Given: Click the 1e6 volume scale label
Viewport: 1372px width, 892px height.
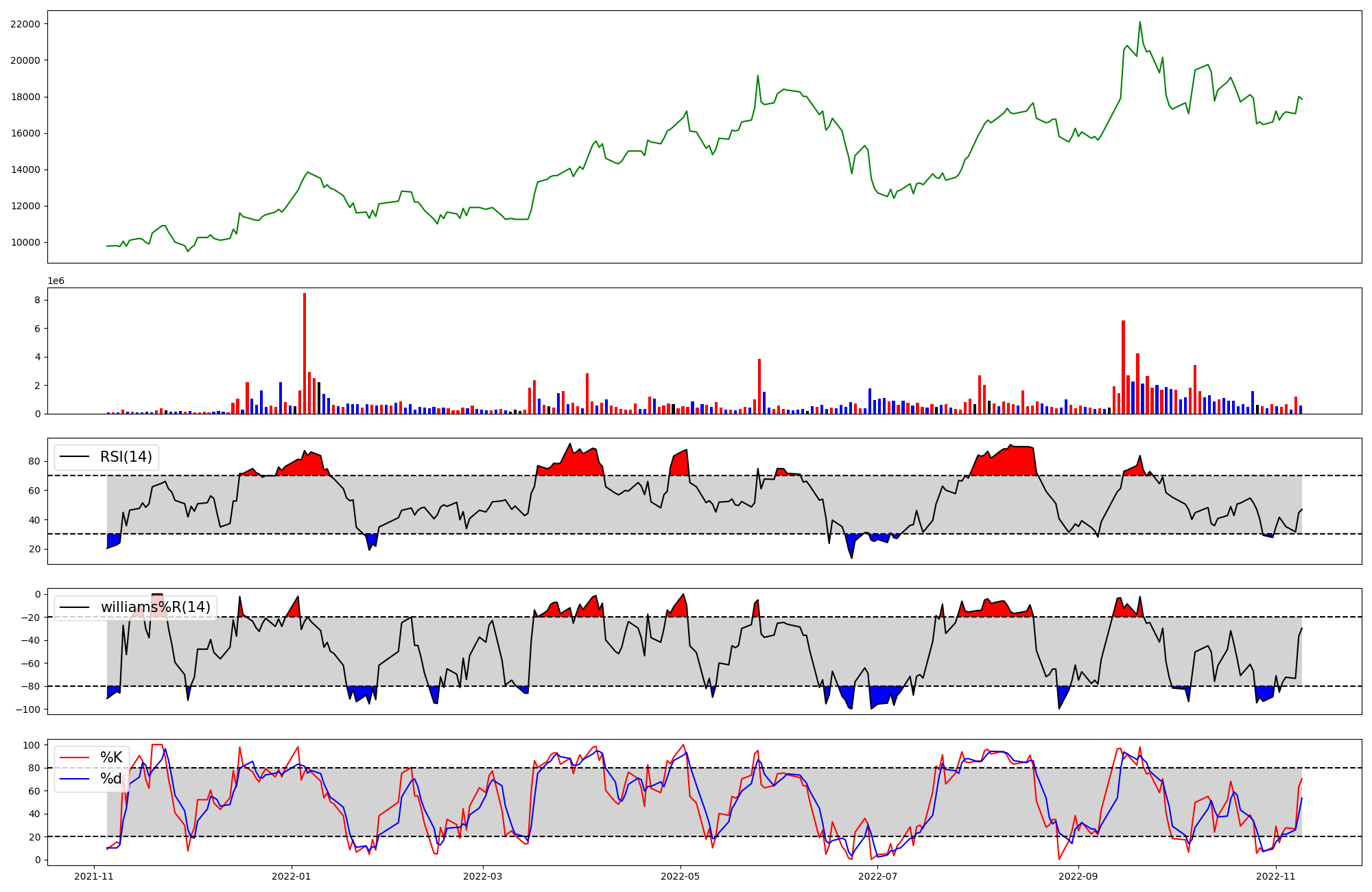Looking at the screenshot, I should coord(56,281).
